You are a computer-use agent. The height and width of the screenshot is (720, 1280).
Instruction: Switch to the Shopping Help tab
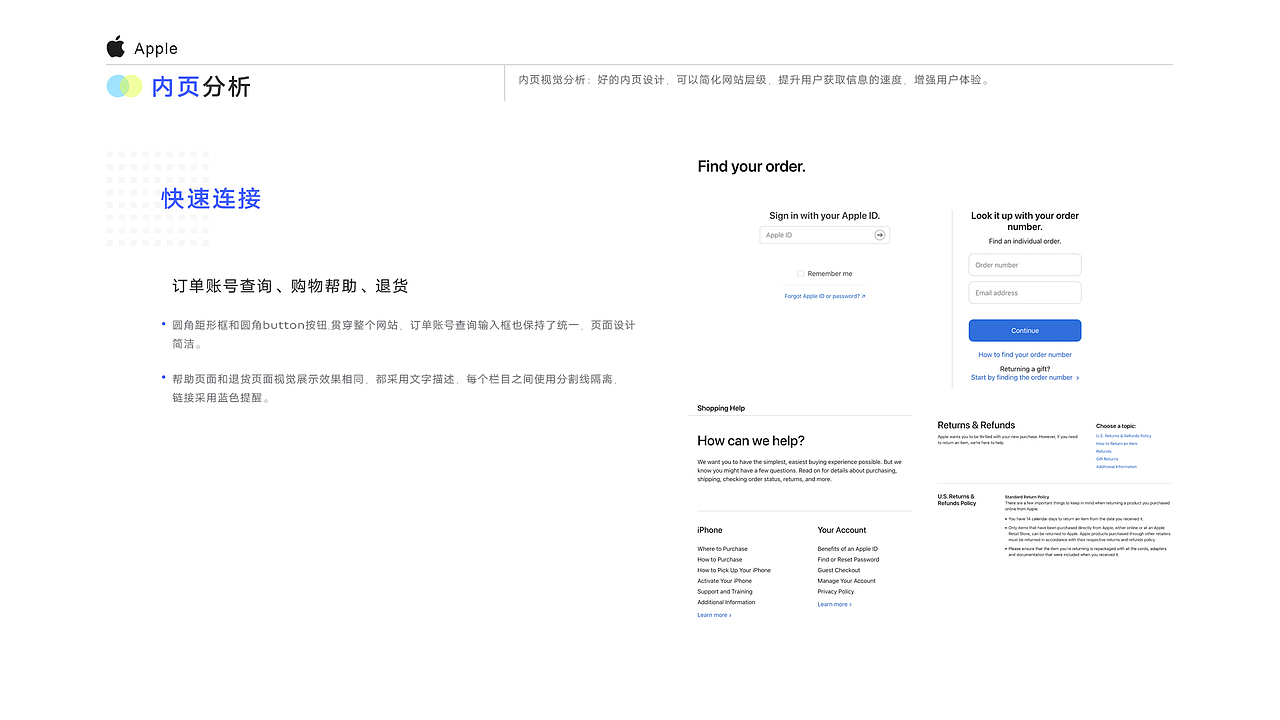pos(721,408)
